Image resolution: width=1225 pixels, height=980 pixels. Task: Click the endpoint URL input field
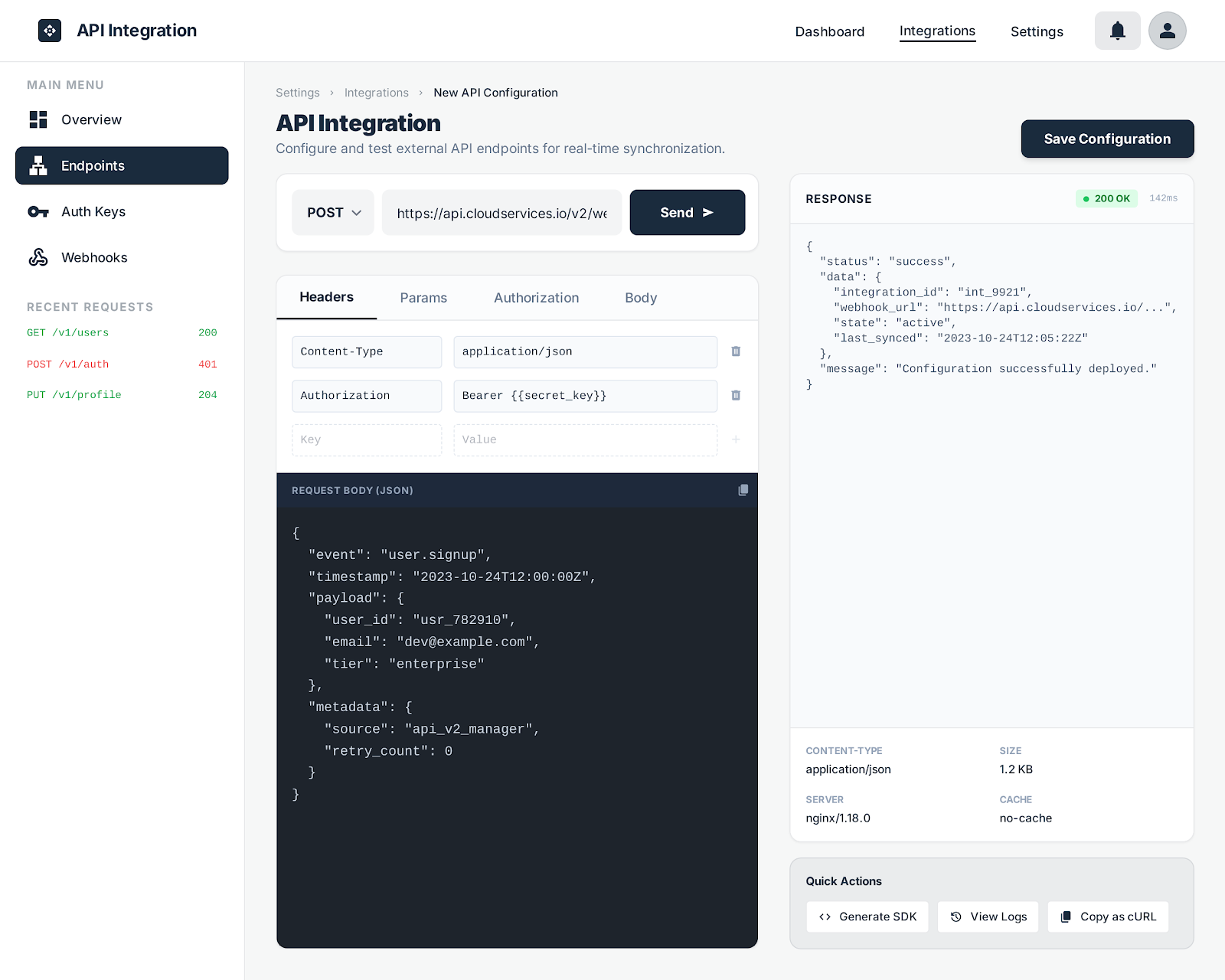[501, 212]
